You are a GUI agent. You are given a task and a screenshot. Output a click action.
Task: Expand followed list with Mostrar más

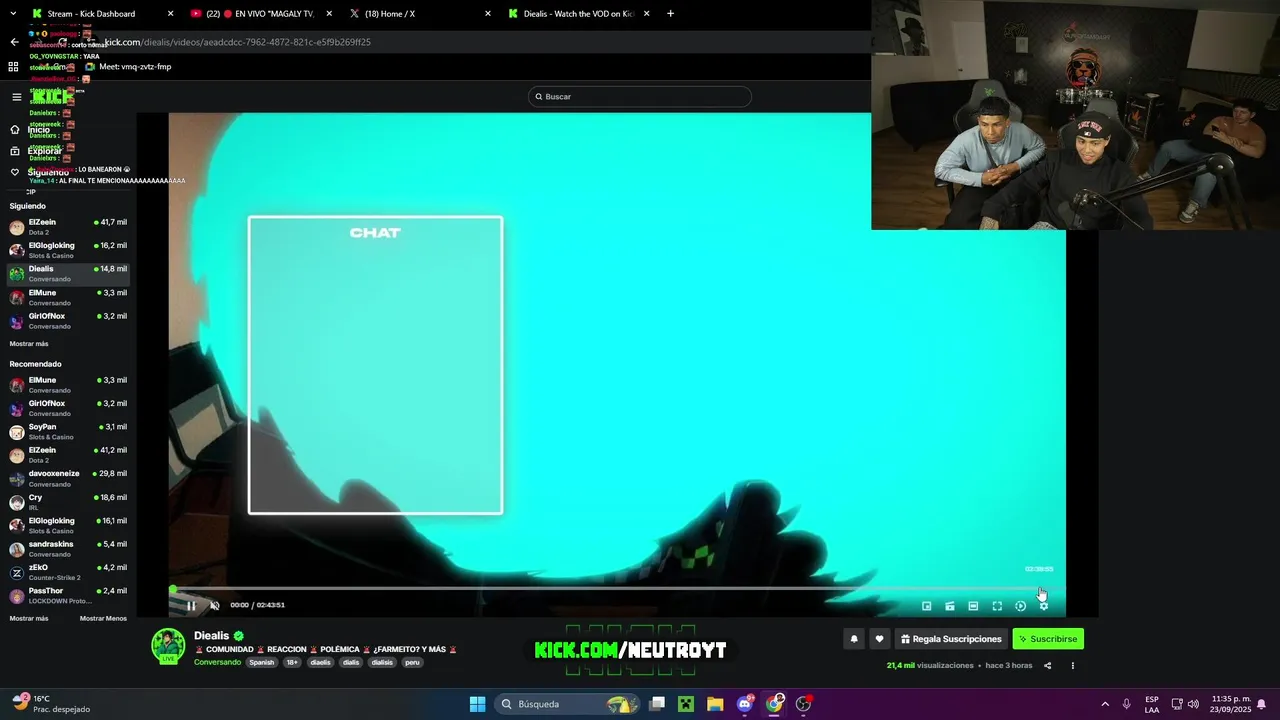pyautogui.click(x=29, y=344)
